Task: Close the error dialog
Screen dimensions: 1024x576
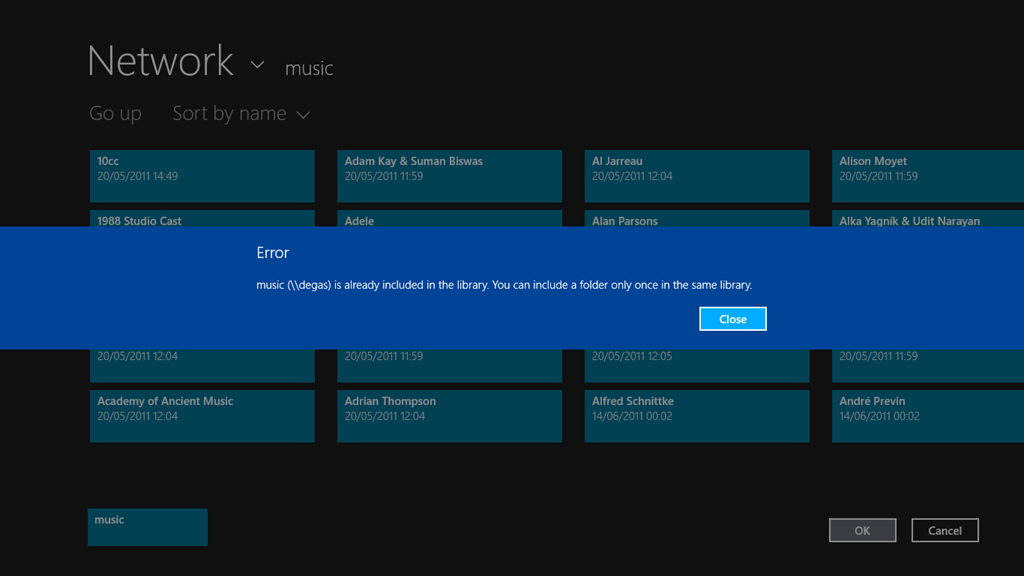Action: 732,319
